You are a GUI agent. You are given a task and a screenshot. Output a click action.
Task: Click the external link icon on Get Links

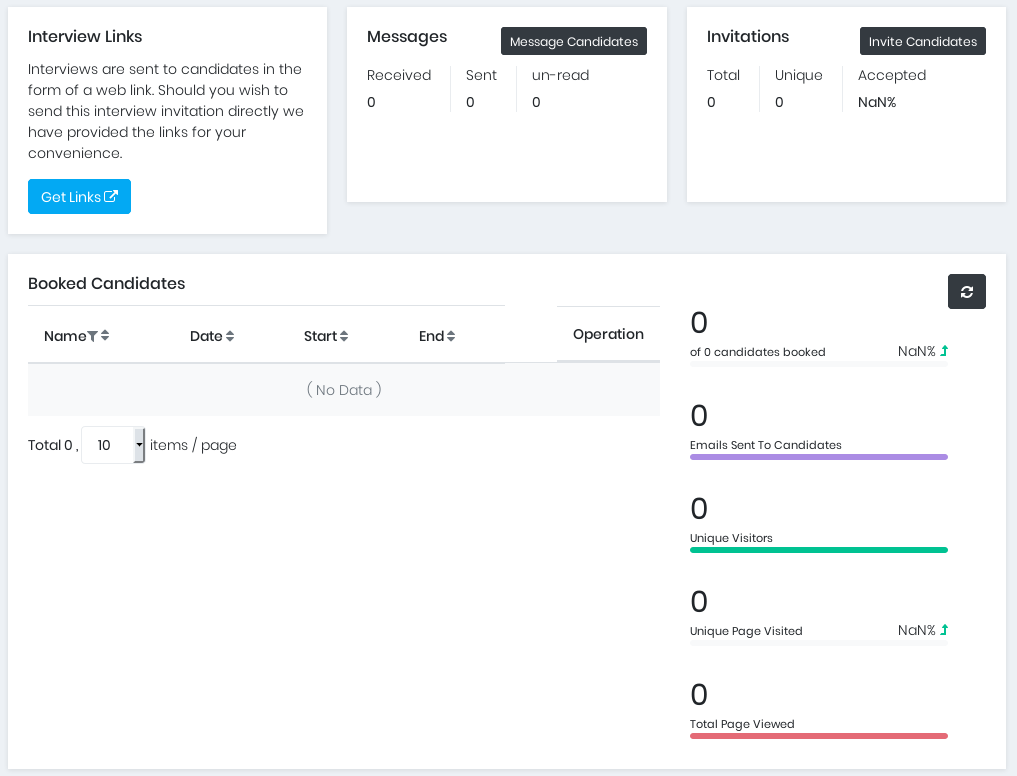pyautogui.click(x=111, y=197)
